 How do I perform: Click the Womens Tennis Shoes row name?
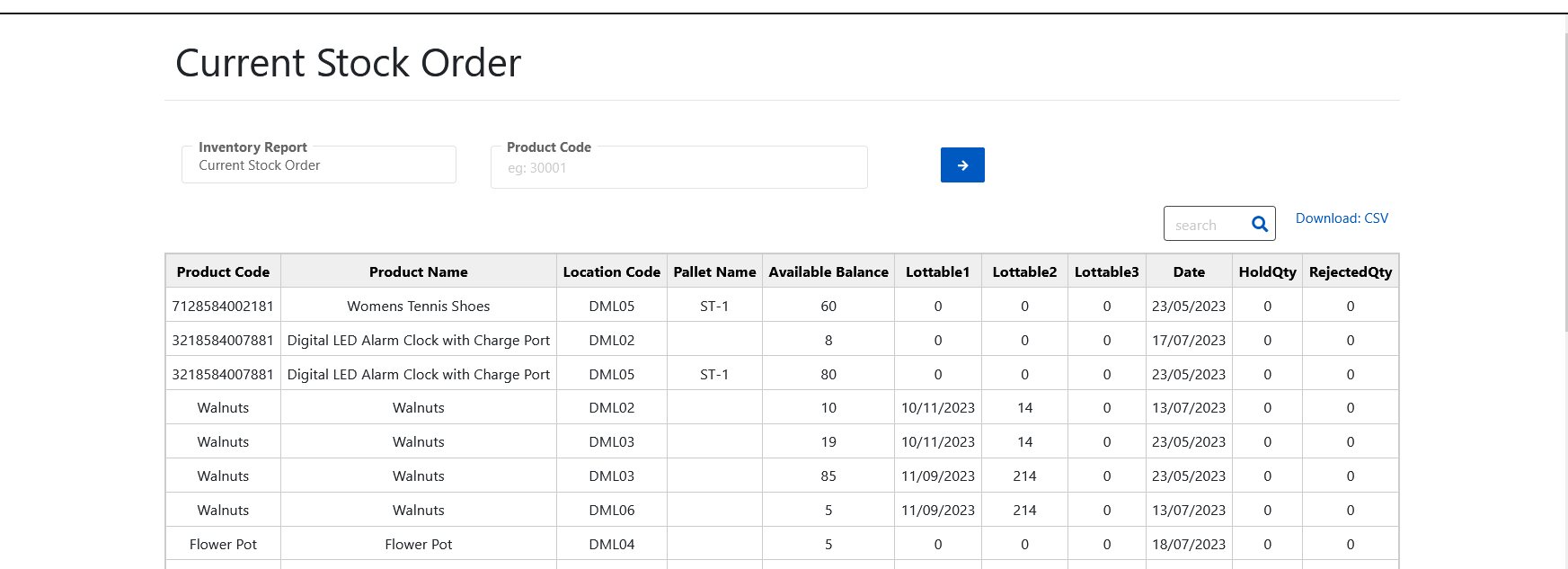click(x=418, y=306)
